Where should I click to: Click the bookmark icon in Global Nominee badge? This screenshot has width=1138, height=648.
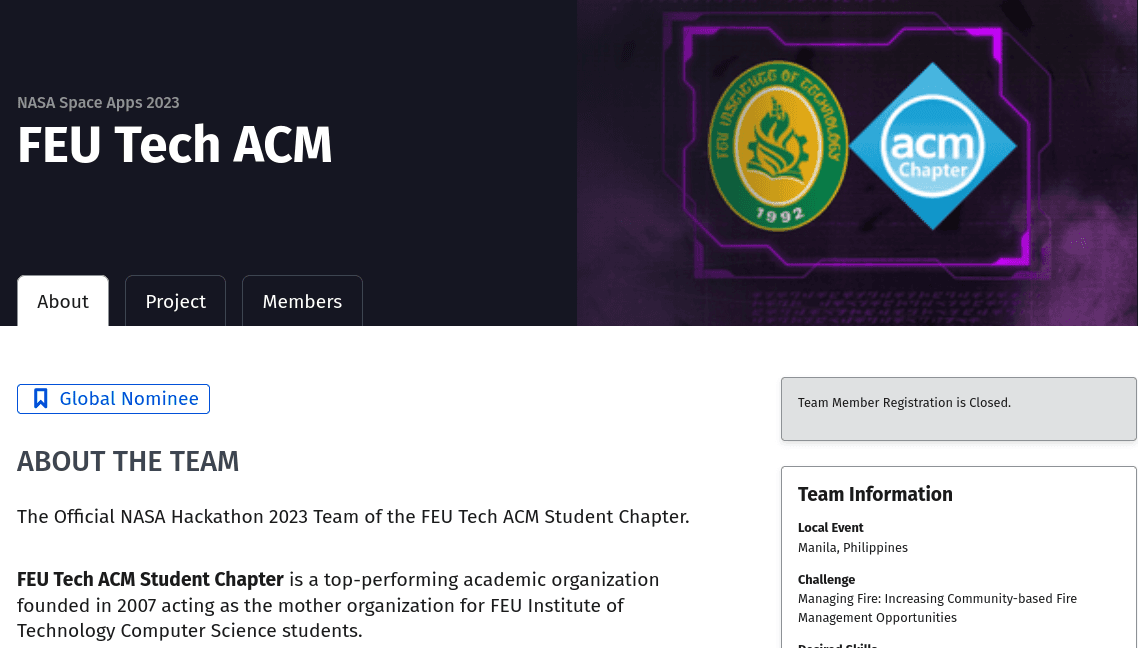(x=41, y=399)
